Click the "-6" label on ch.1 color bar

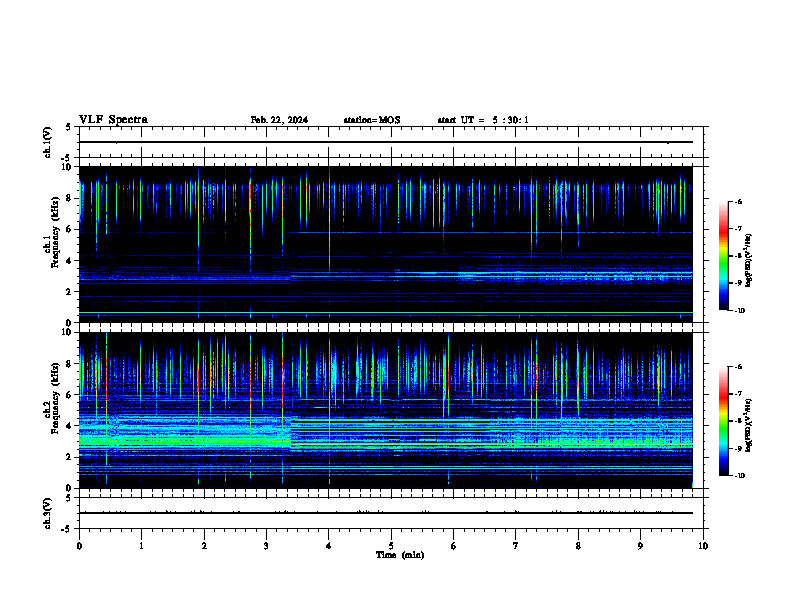[x=738, y=202]
